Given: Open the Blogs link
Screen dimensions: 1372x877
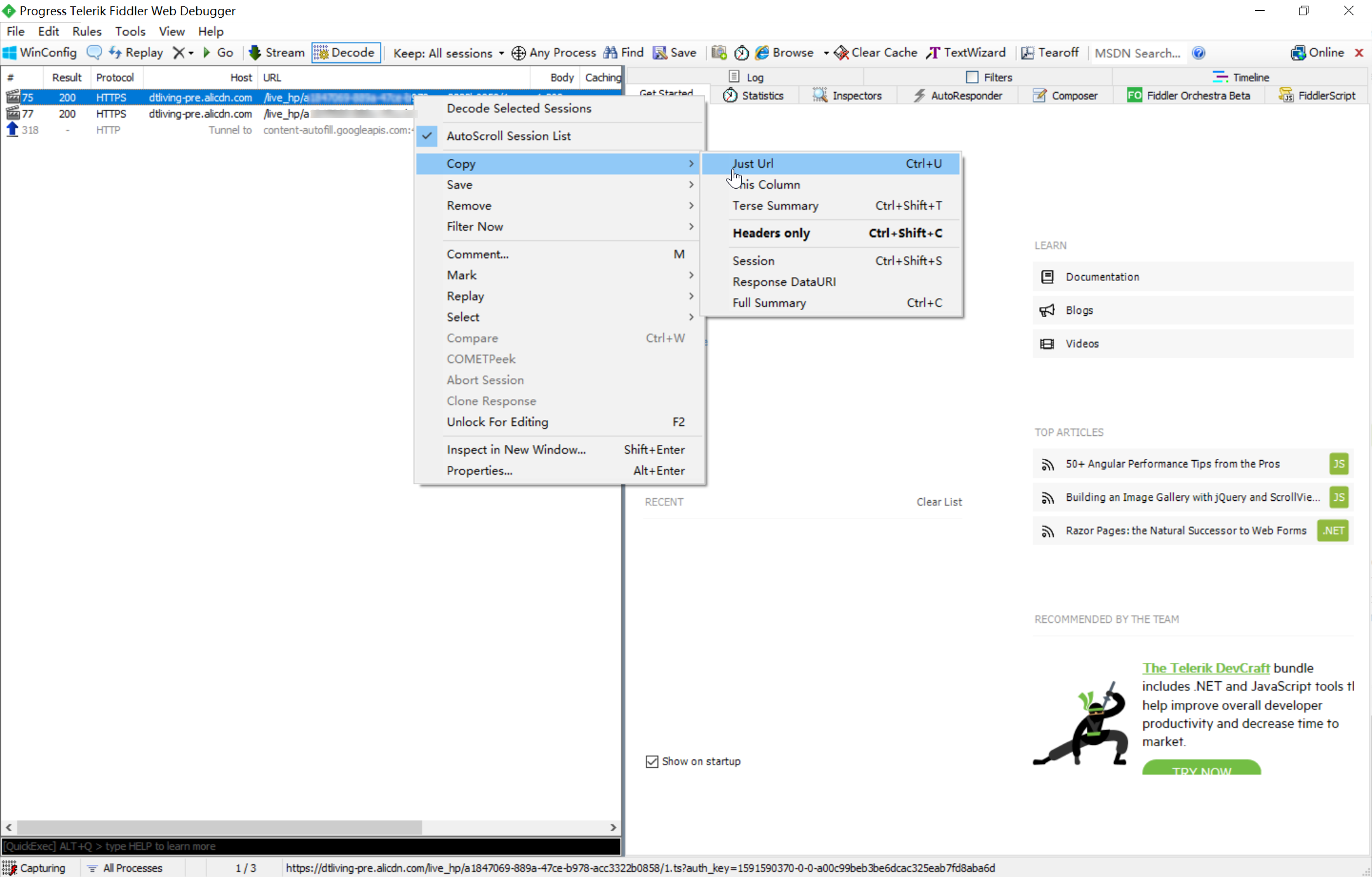Looking at the screenshot, I should click(x=1193, y=310).
